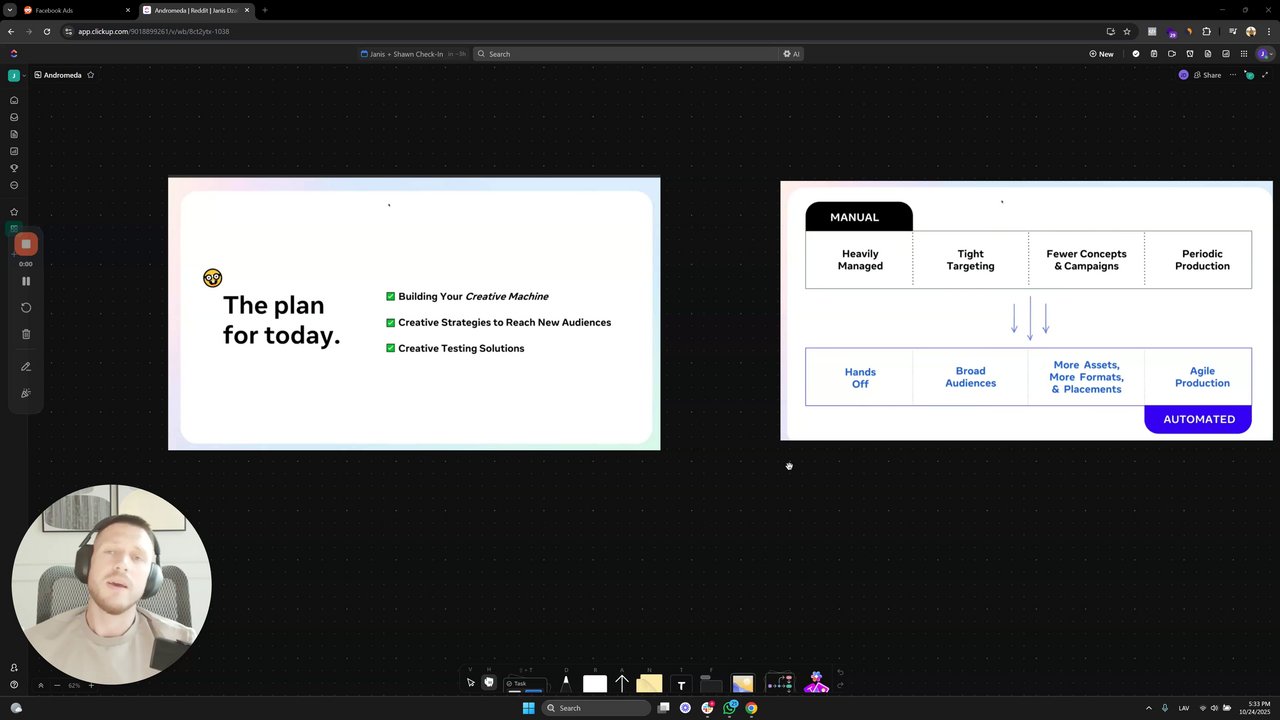This screenshot has height=720, width=1280.
Task: Reload the current page
Action: coord(47,31)
